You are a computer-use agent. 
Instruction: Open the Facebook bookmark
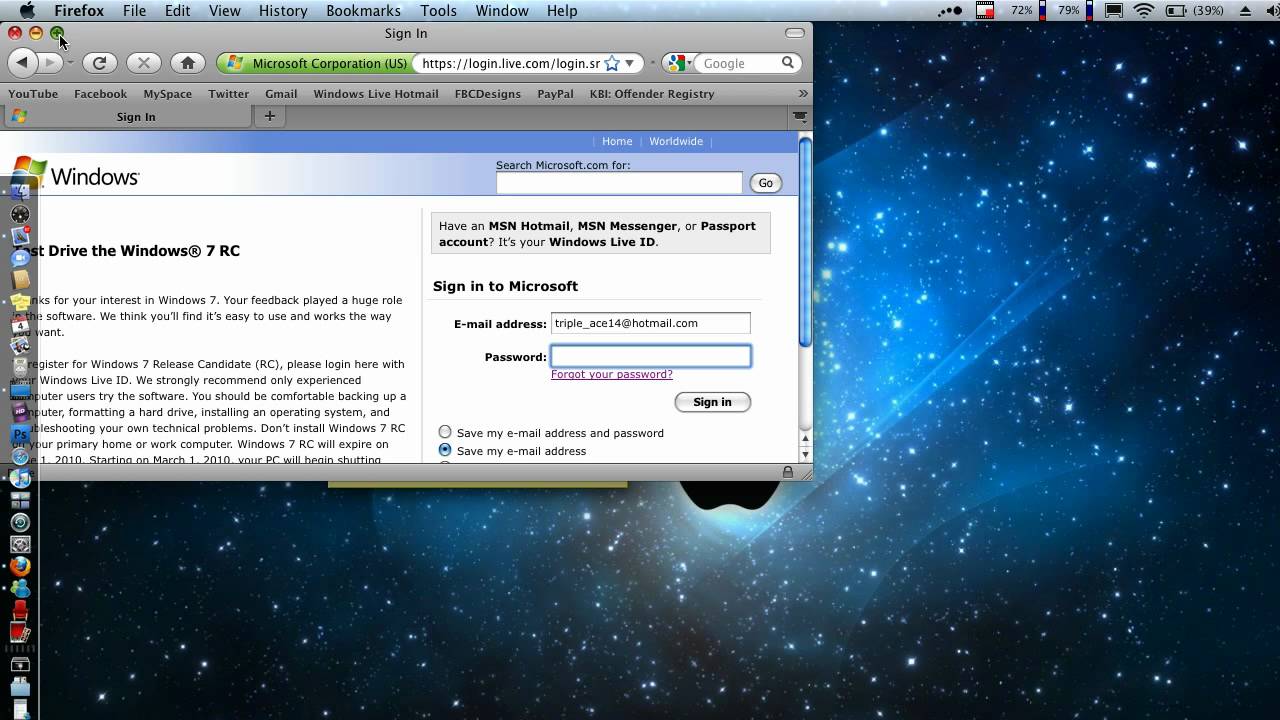click(100, 93)
